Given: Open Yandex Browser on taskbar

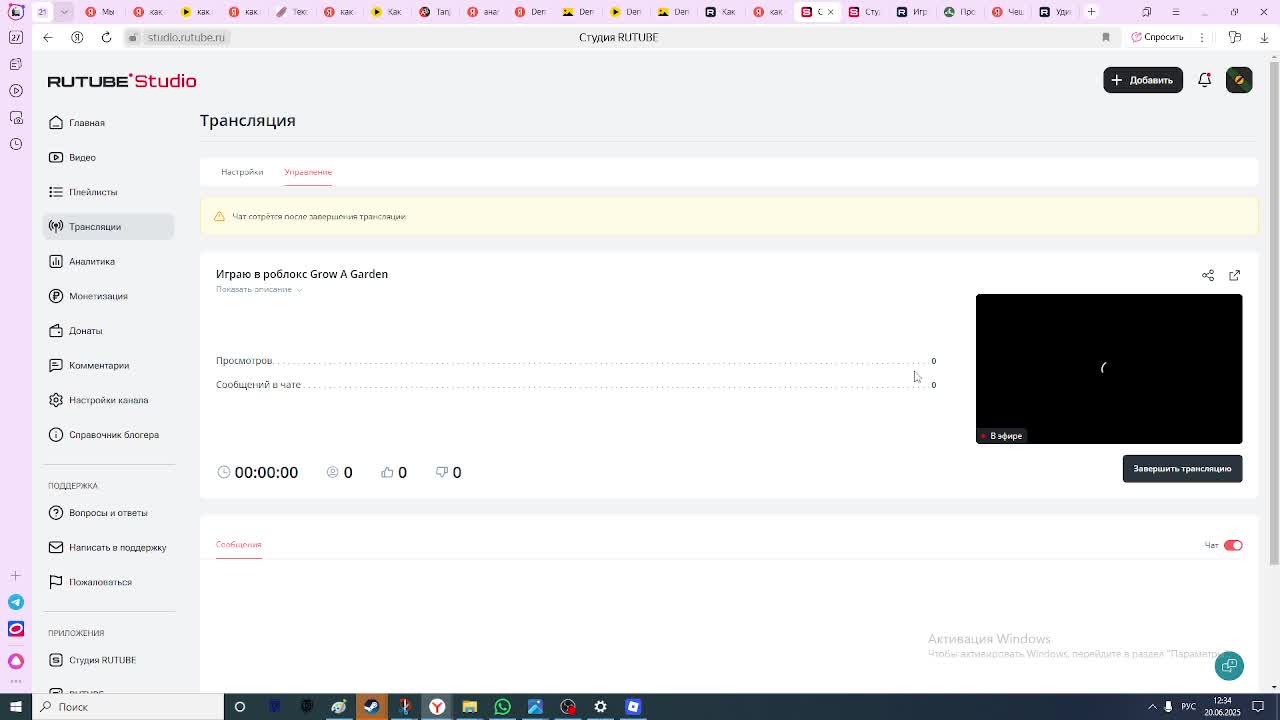Looking at the screenshot, I should (437, 707).
